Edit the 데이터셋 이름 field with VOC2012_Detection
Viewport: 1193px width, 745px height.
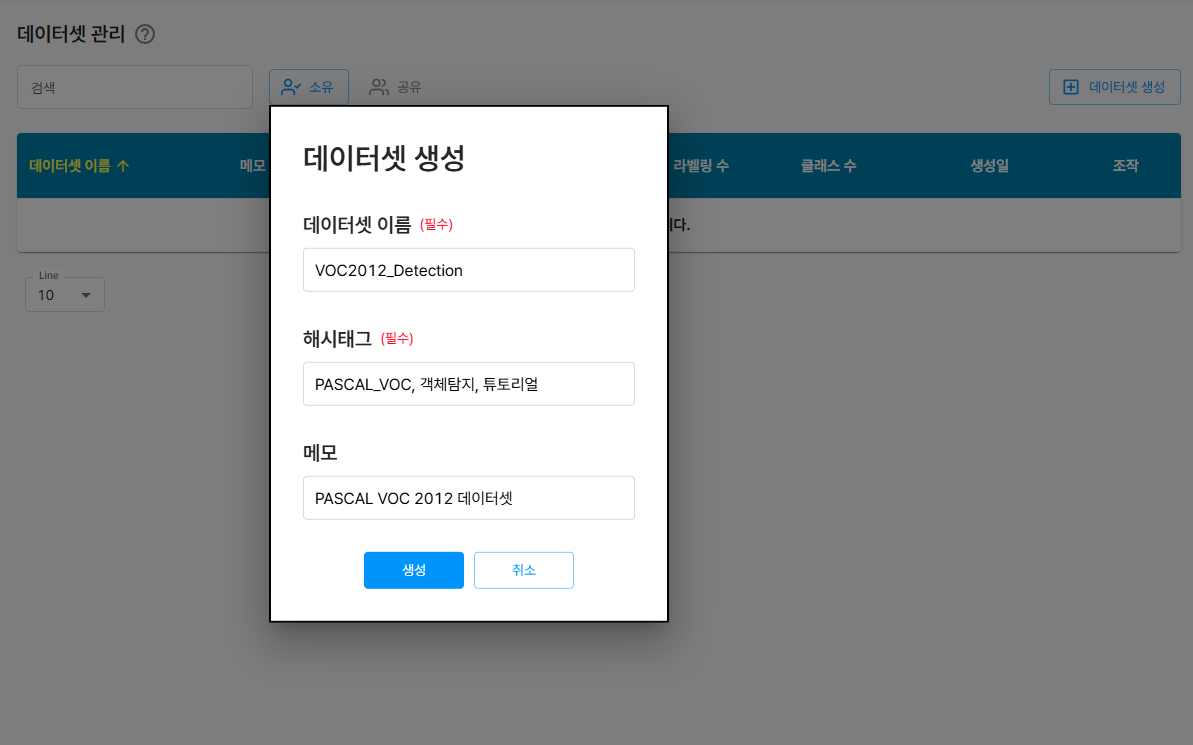click(469, 270)
